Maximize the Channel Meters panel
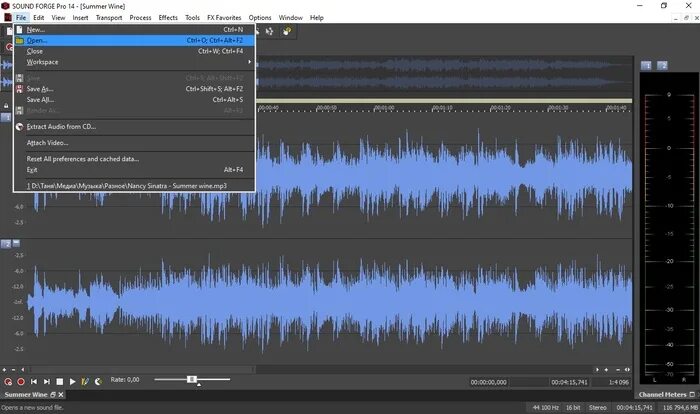This screenshot has width=700, height=414. tap(692, 394)
